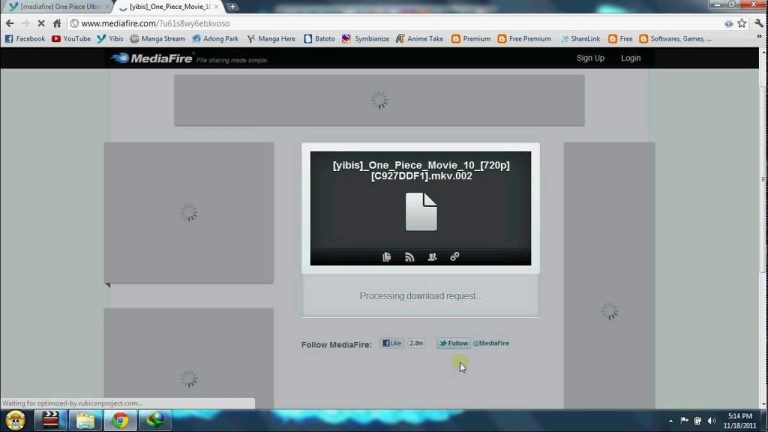Click the Login link
Viewport: 768px width, 432px height.
tap(631, 58)
